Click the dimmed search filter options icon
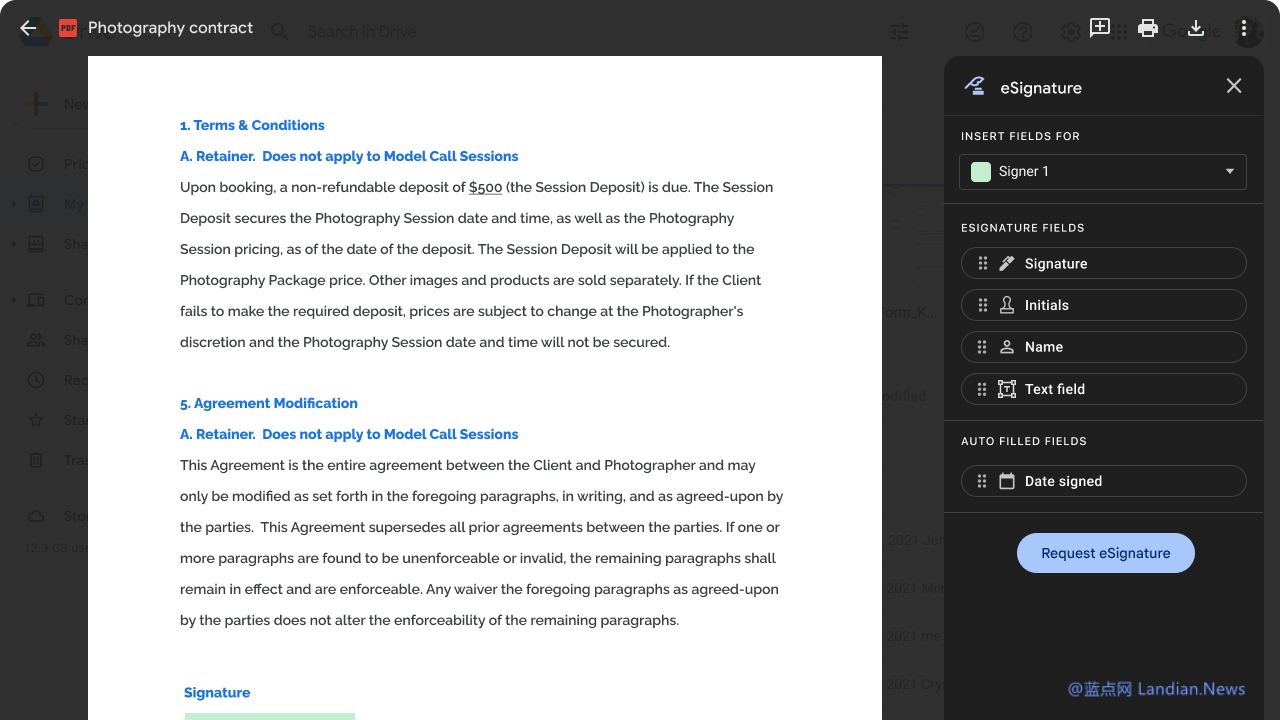The image size is (1280, 720). point(899,32)
